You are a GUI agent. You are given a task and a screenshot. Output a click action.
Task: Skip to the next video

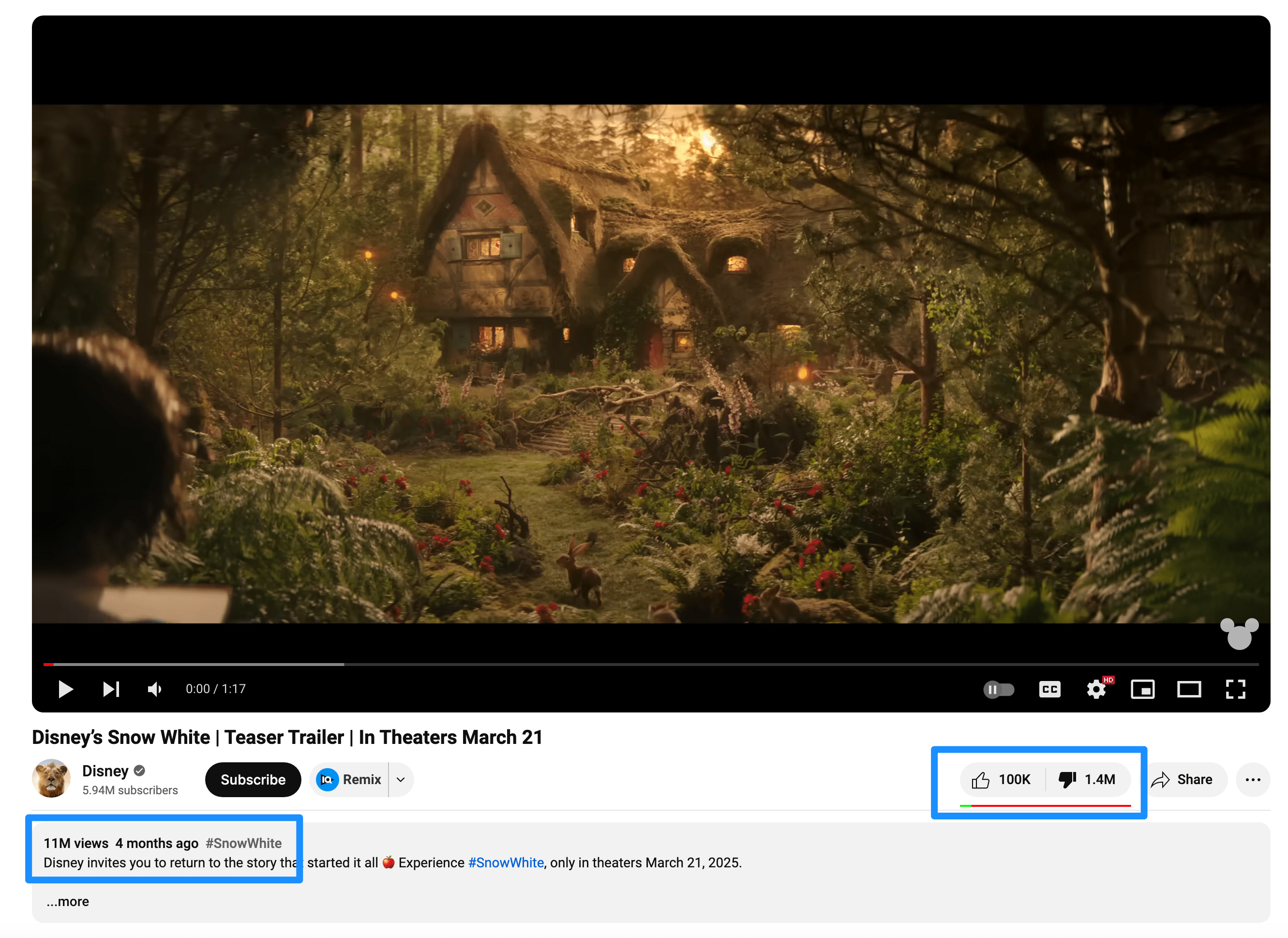[x=110, y=689]
